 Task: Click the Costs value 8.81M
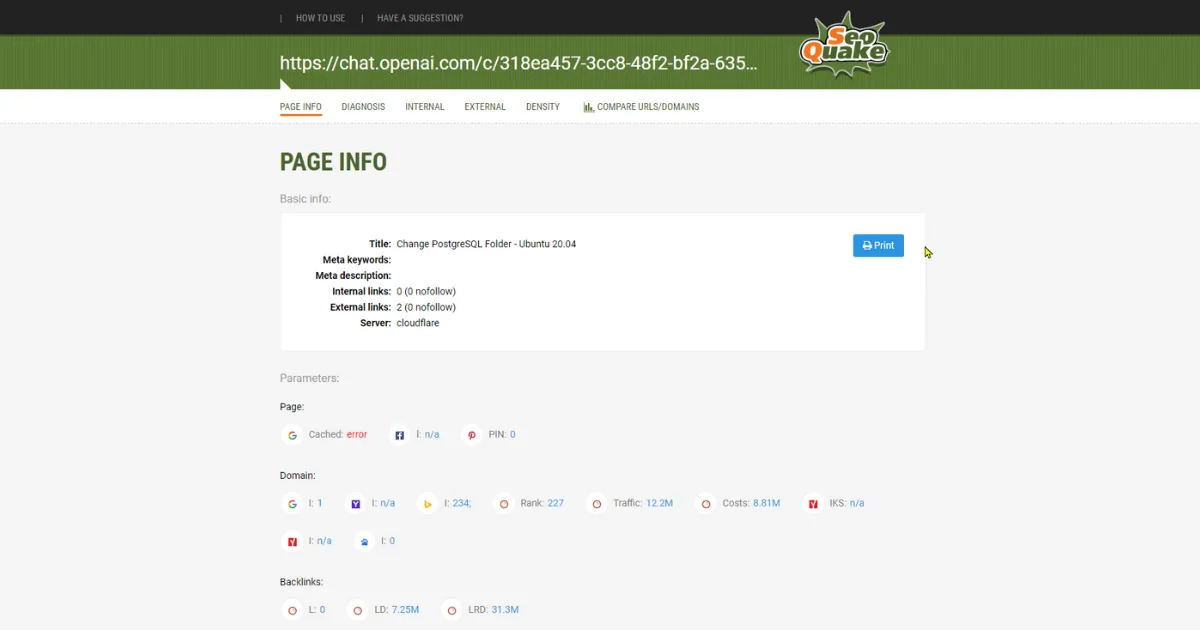click(767, 504)
